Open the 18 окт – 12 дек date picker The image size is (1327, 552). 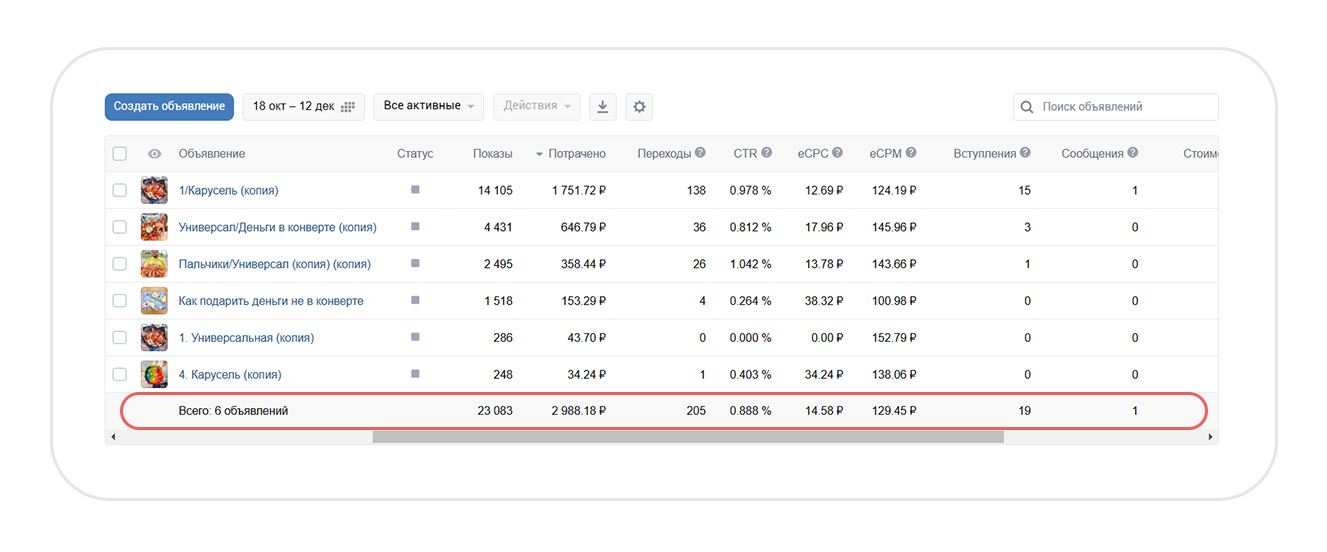[x=303, y=107]
